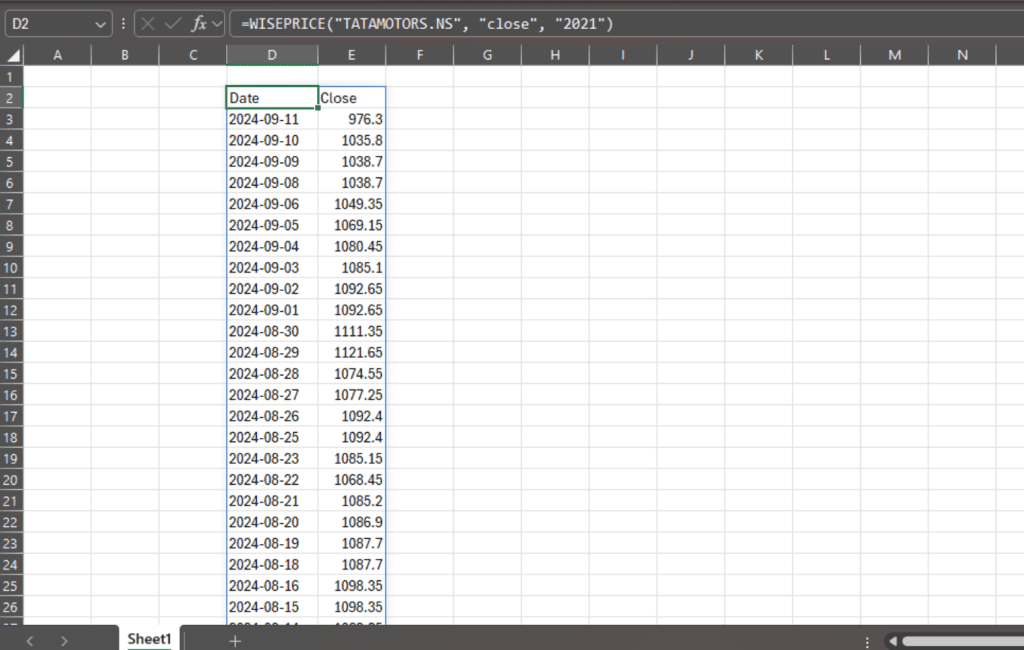Click the Select All triangle corner
Screen dimensions: 1024x650
click(12, 55)
